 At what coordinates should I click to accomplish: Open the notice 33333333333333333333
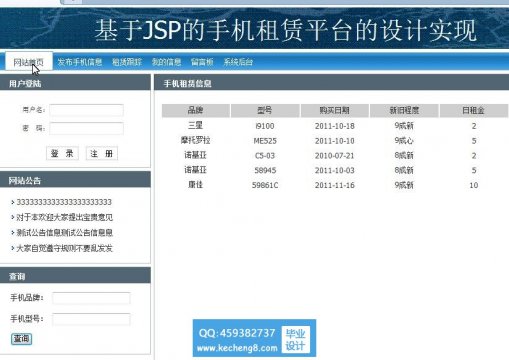tap(64, 202)
